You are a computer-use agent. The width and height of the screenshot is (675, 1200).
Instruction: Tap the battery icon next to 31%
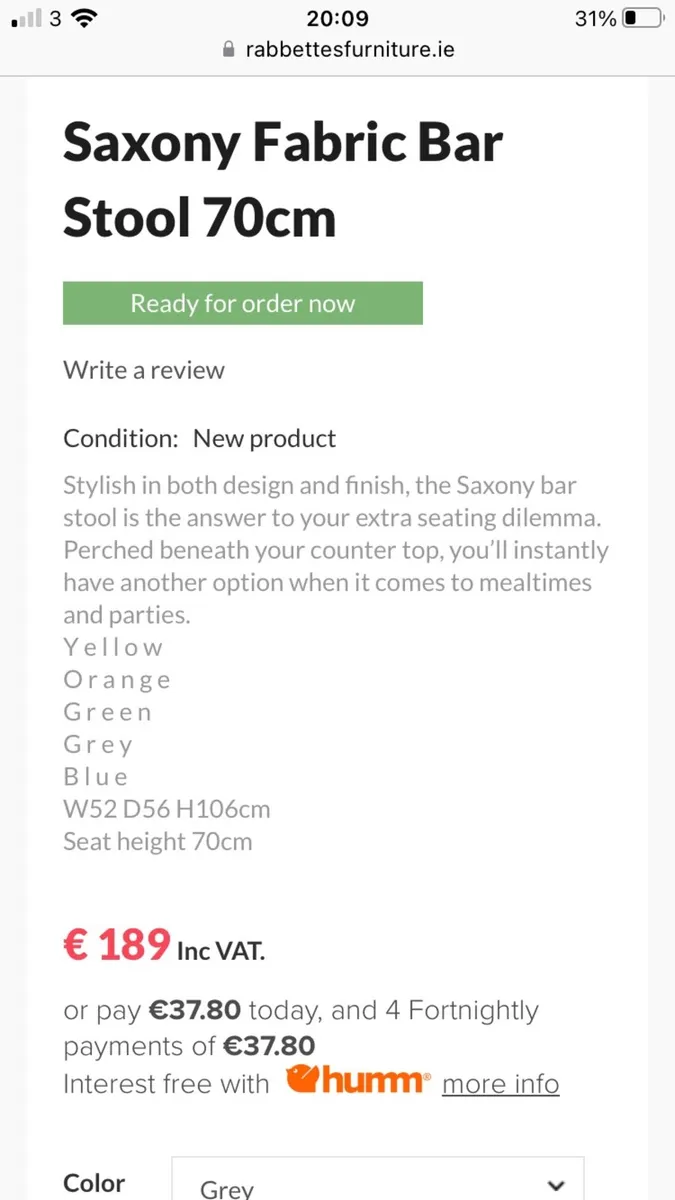[644, 17]
